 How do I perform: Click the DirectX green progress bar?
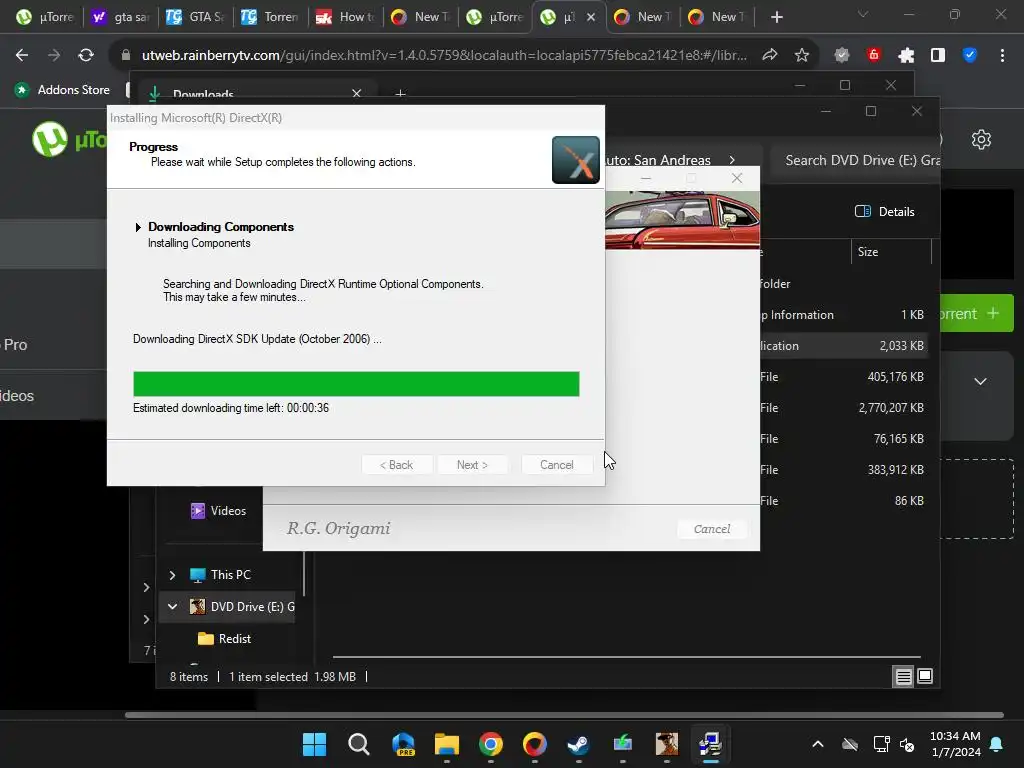pos(356,384)
